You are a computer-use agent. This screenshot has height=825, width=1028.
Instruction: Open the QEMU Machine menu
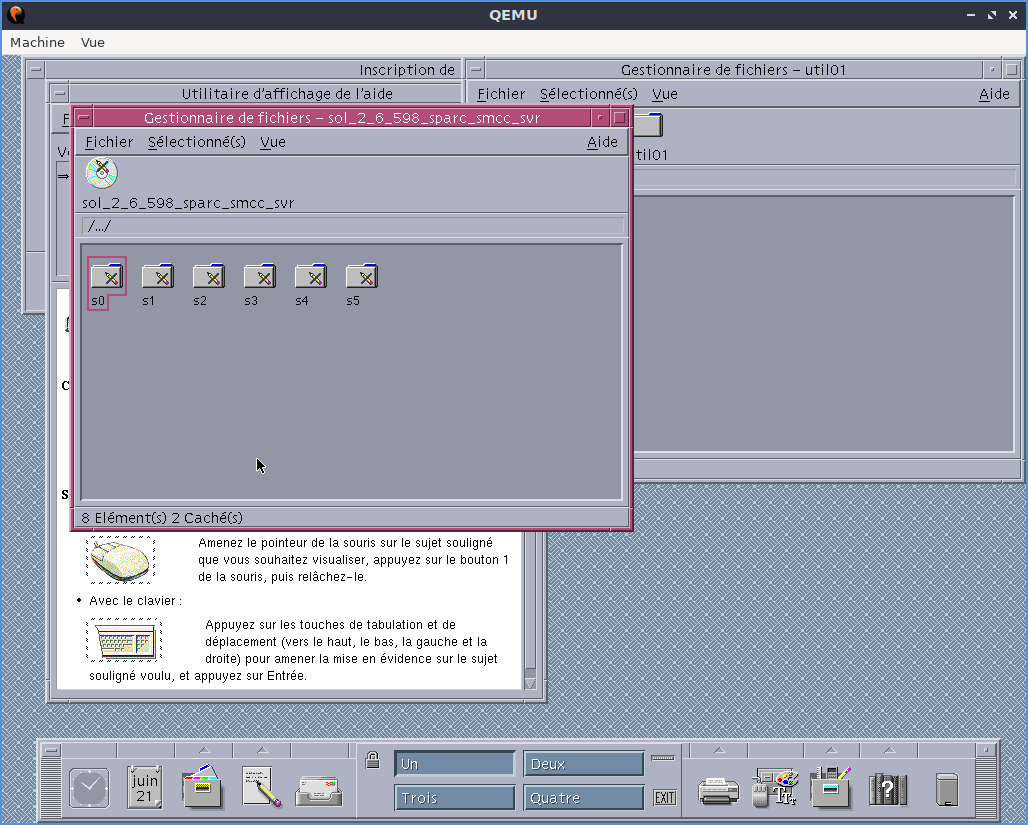[x=37, y=43]
